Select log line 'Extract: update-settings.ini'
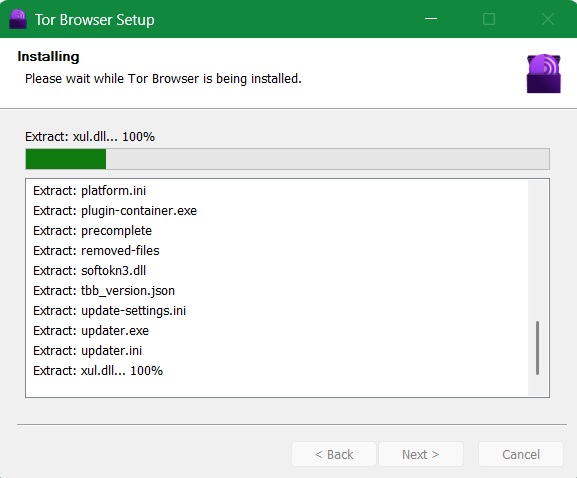The height and width of the screenshot is (478, 577). pyautogui.click(x=109, y=311)
